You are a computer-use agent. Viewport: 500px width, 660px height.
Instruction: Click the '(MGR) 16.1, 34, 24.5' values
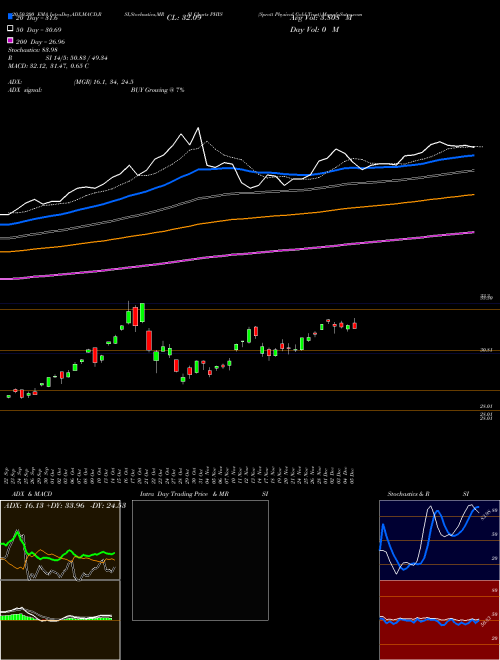coord(103,82)
